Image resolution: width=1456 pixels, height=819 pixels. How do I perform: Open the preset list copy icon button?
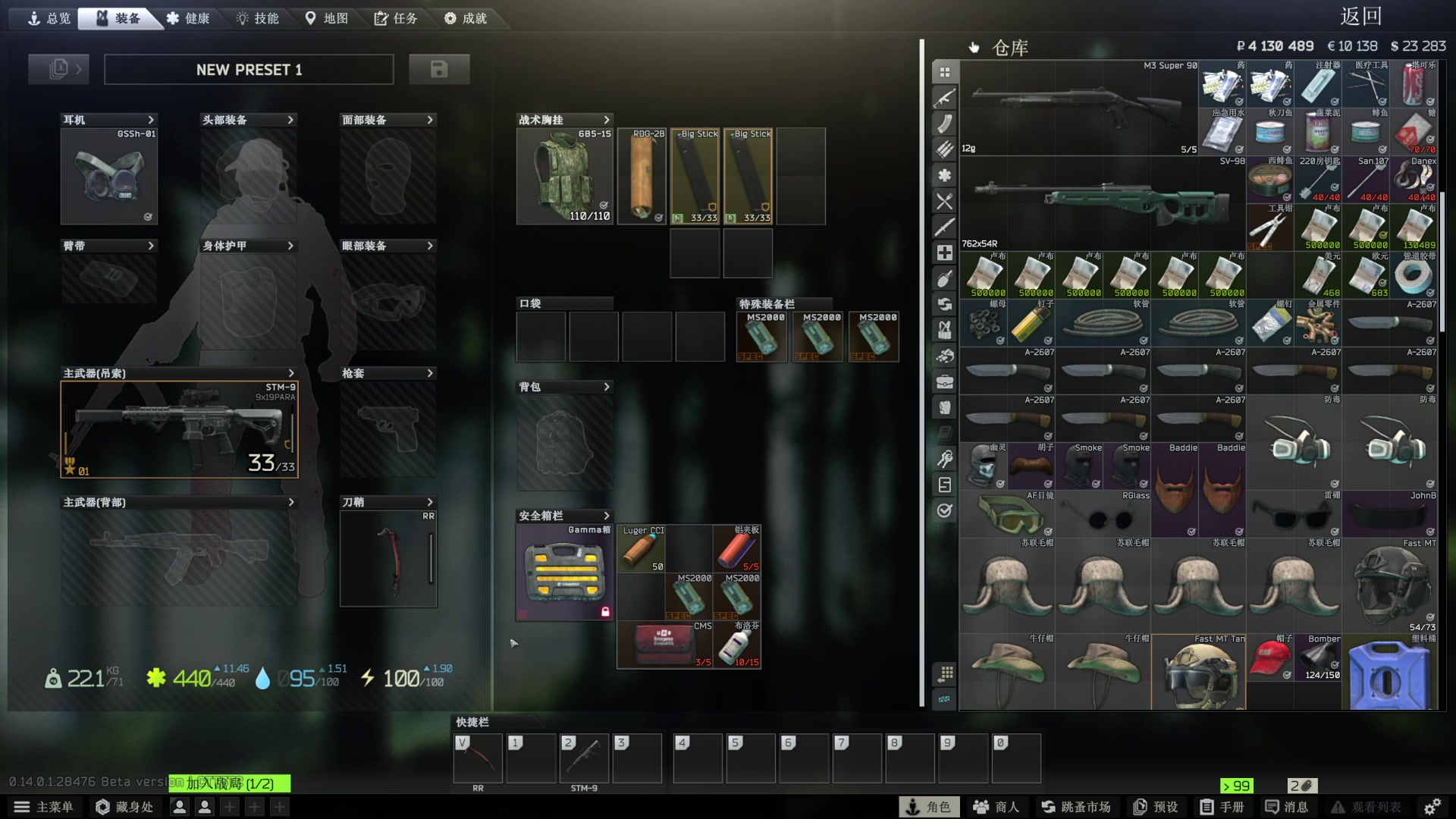coord(58,69)
